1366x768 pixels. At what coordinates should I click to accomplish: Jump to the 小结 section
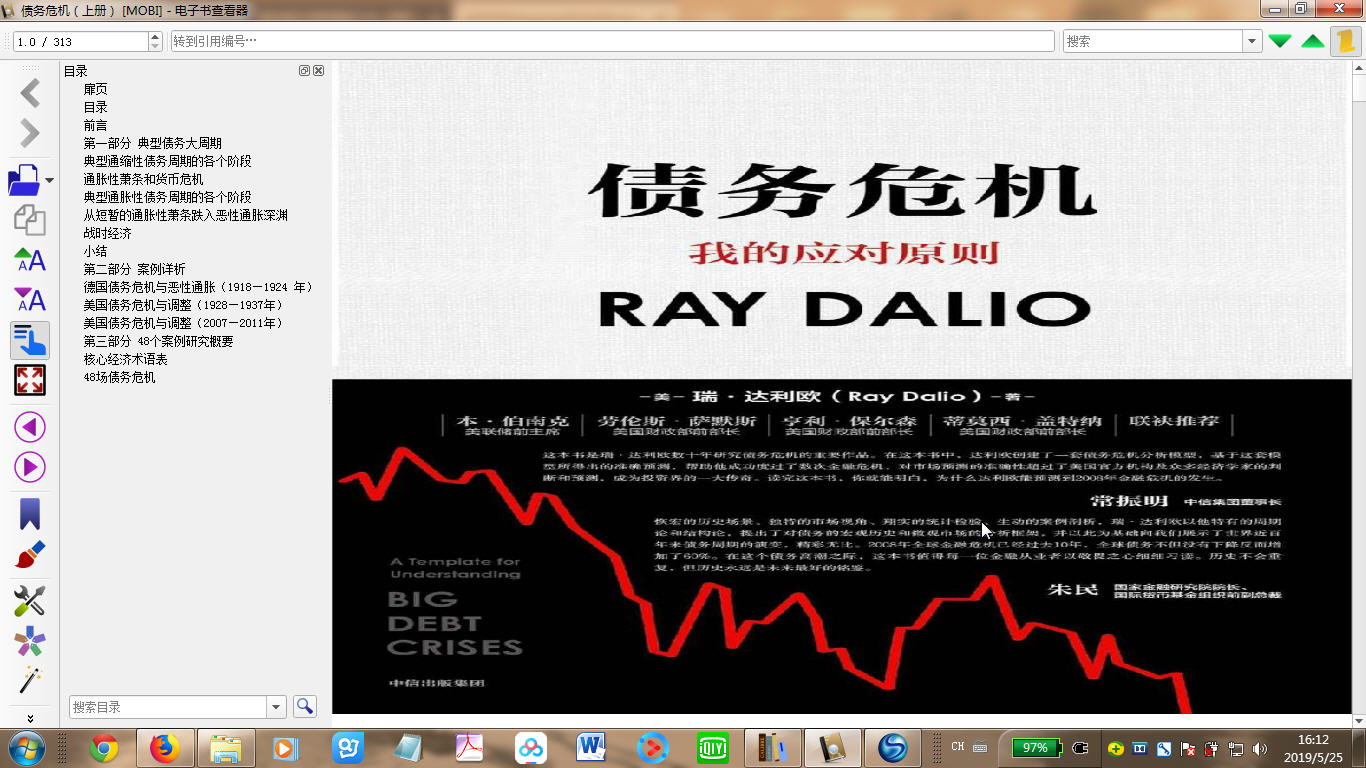point(96,251)
